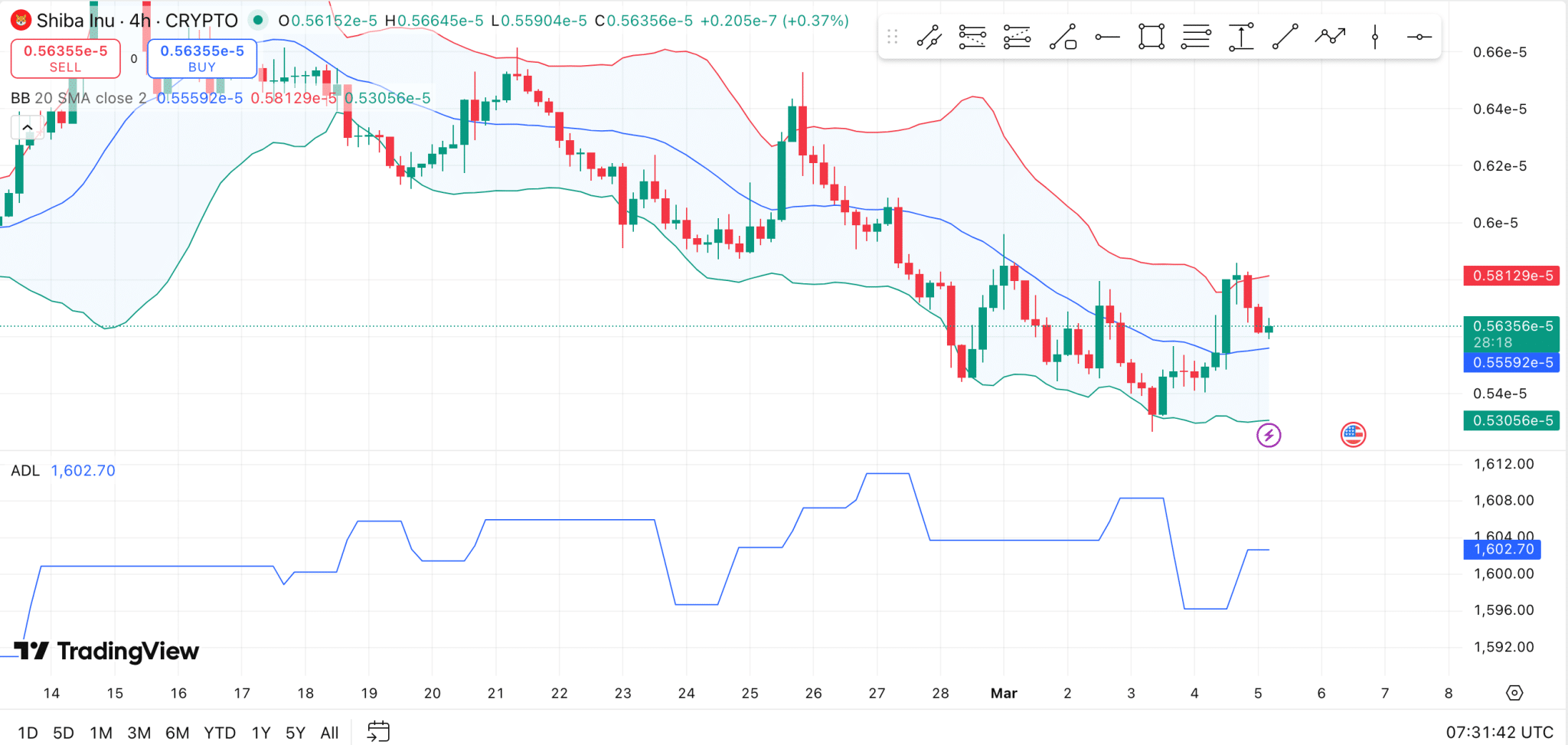Screen dimensions: 1568x745
Task: Click the 07:31:42 UTC timezone clock
Action: [1500, 732]
